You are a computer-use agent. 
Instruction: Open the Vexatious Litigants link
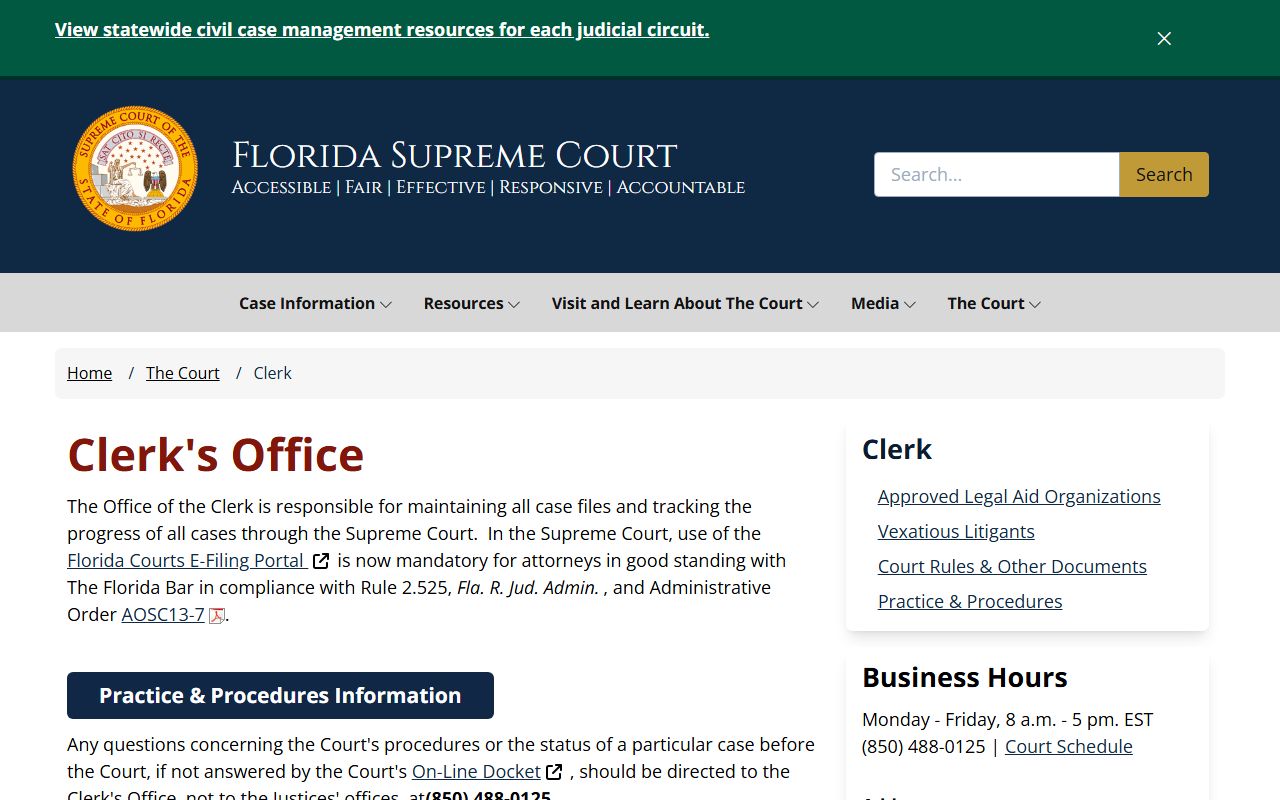pos(956,531)
